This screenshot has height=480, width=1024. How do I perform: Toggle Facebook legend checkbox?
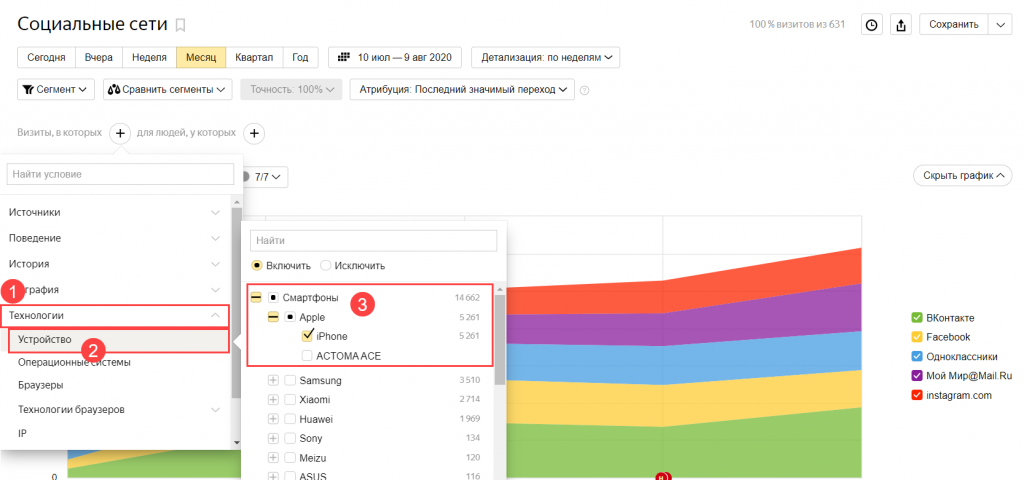pos(916,337)
